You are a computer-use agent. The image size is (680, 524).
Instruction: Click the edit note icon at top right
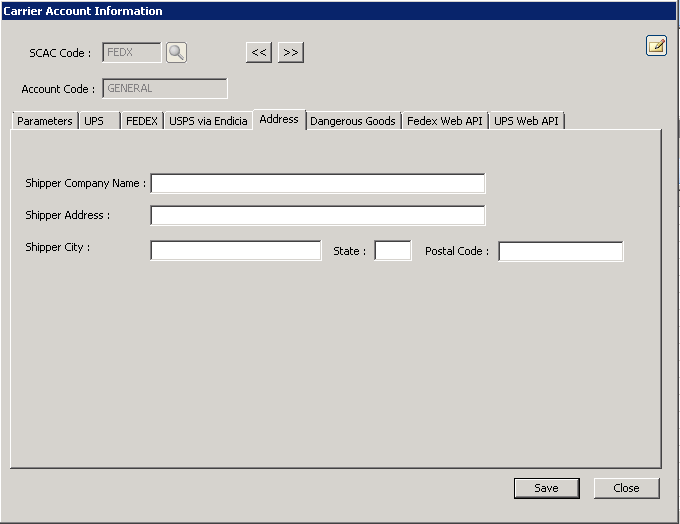(x=656, y=45)
